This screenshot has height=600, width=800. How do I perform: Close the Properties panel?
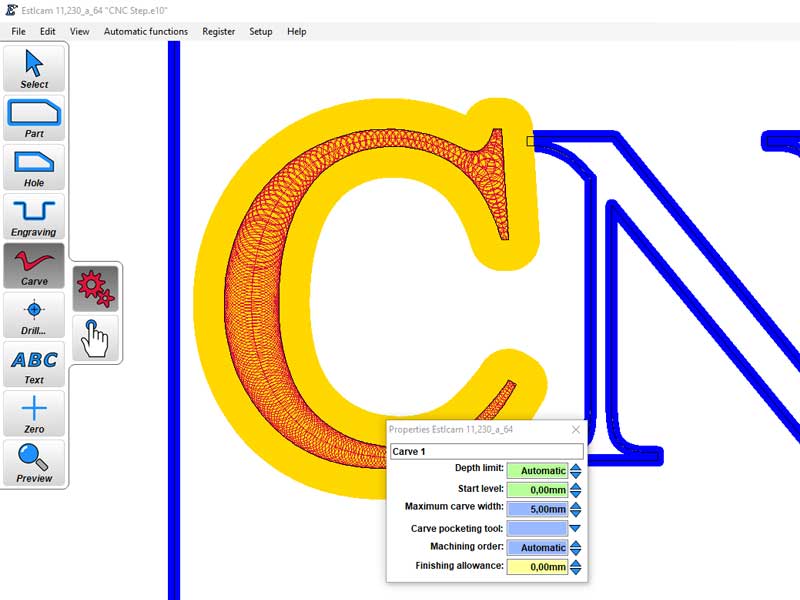(x=575, y=429)
